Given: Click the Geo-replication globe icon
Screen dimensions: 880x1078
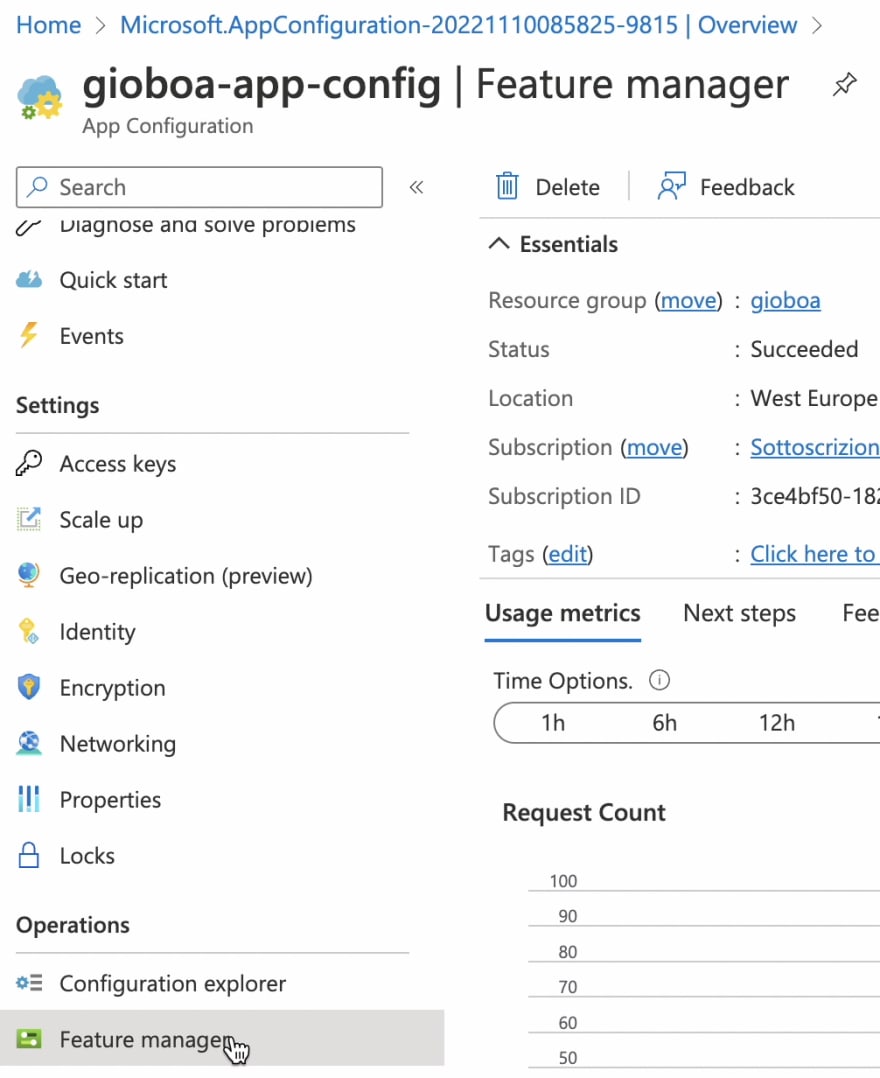Looking at the screenshot, I should pyautogui.click(x=29, y=575).
